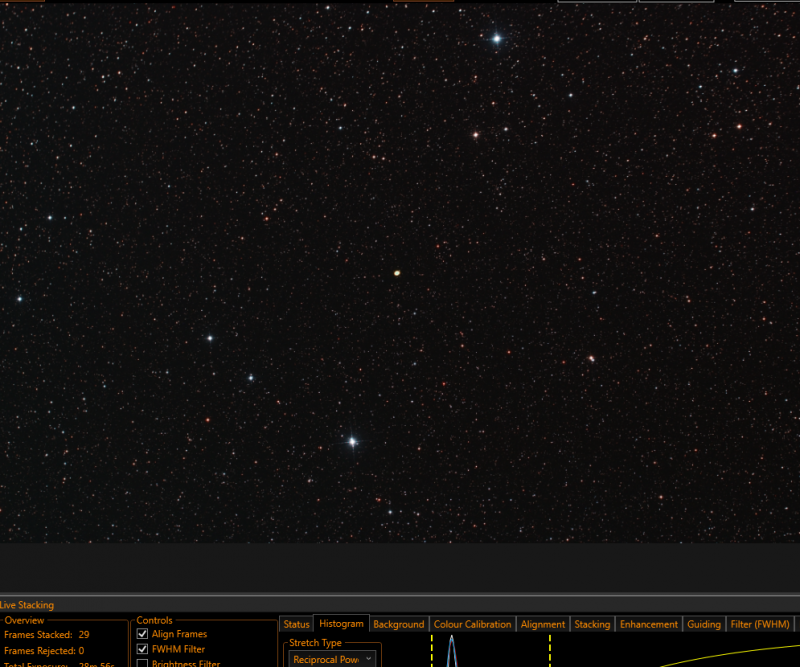Disable the FWHM Filter checkbox
Viewport: 800px width, 667px height.
(x=142, y=649)
